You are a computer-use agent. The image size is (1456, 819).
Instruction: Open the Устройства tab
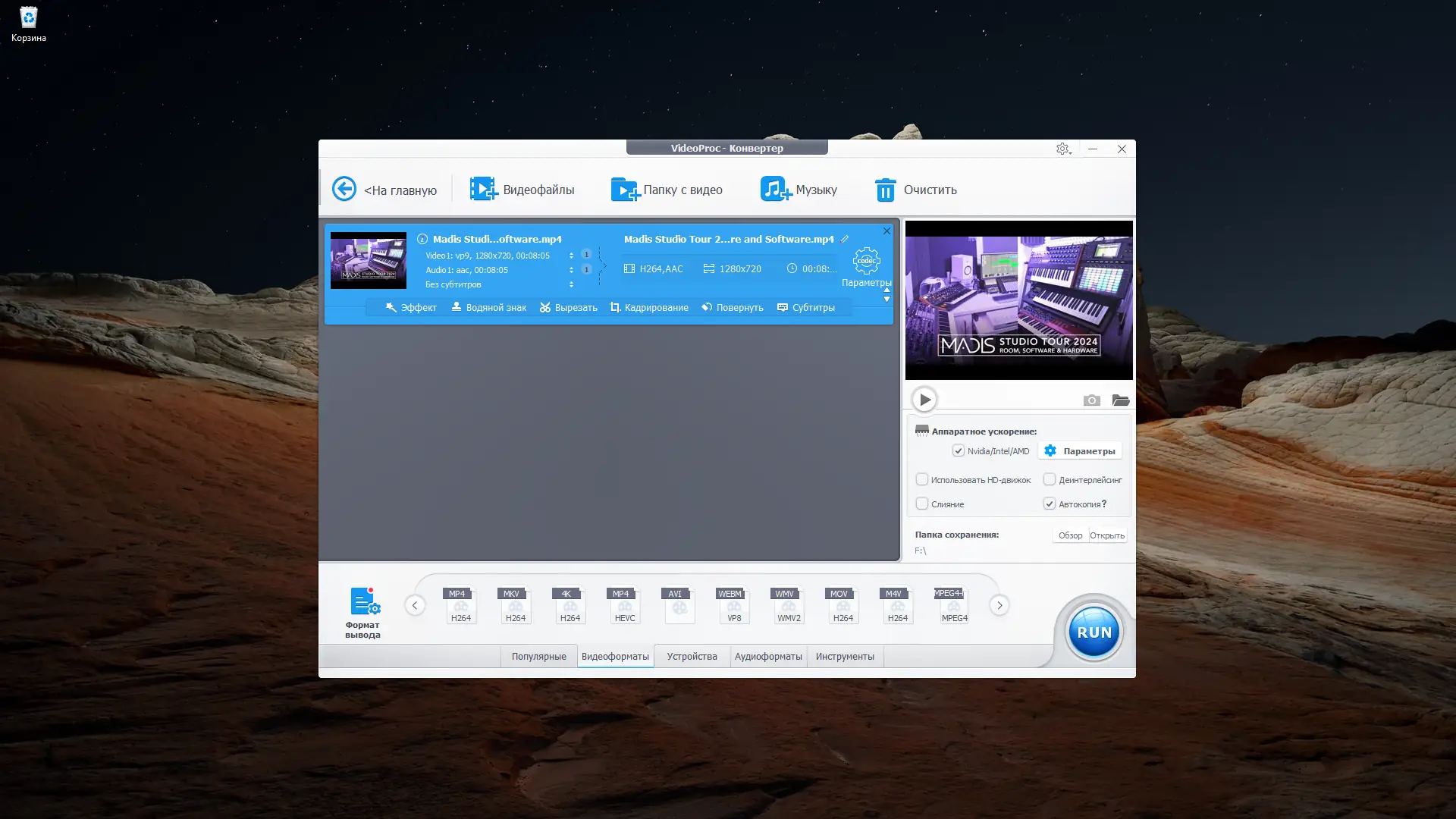(x=692, y=657)
